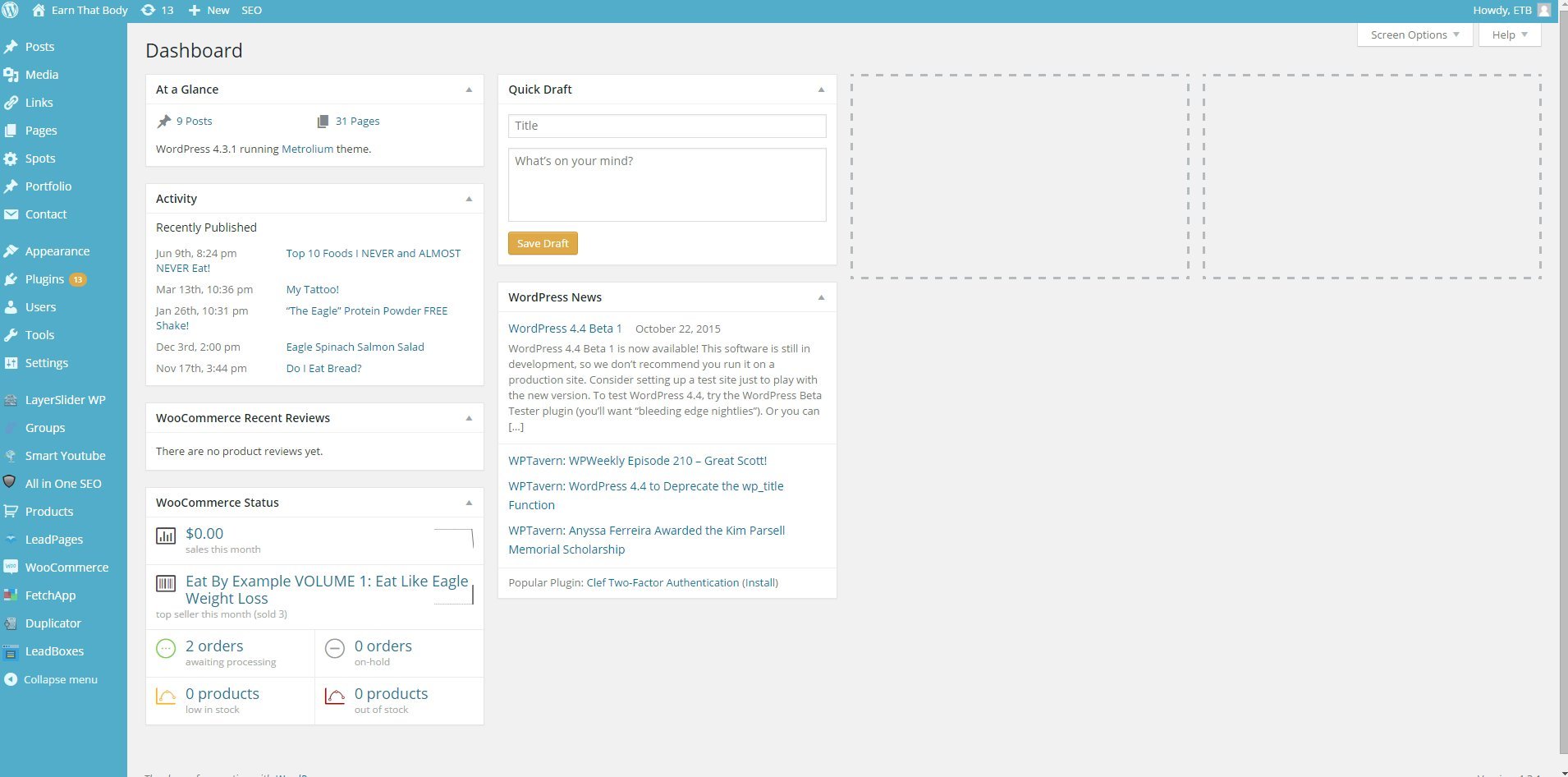Open the WordPress 4.4 Beta 1 news link
1568x777 pixels.
click(x=565, y=329)
